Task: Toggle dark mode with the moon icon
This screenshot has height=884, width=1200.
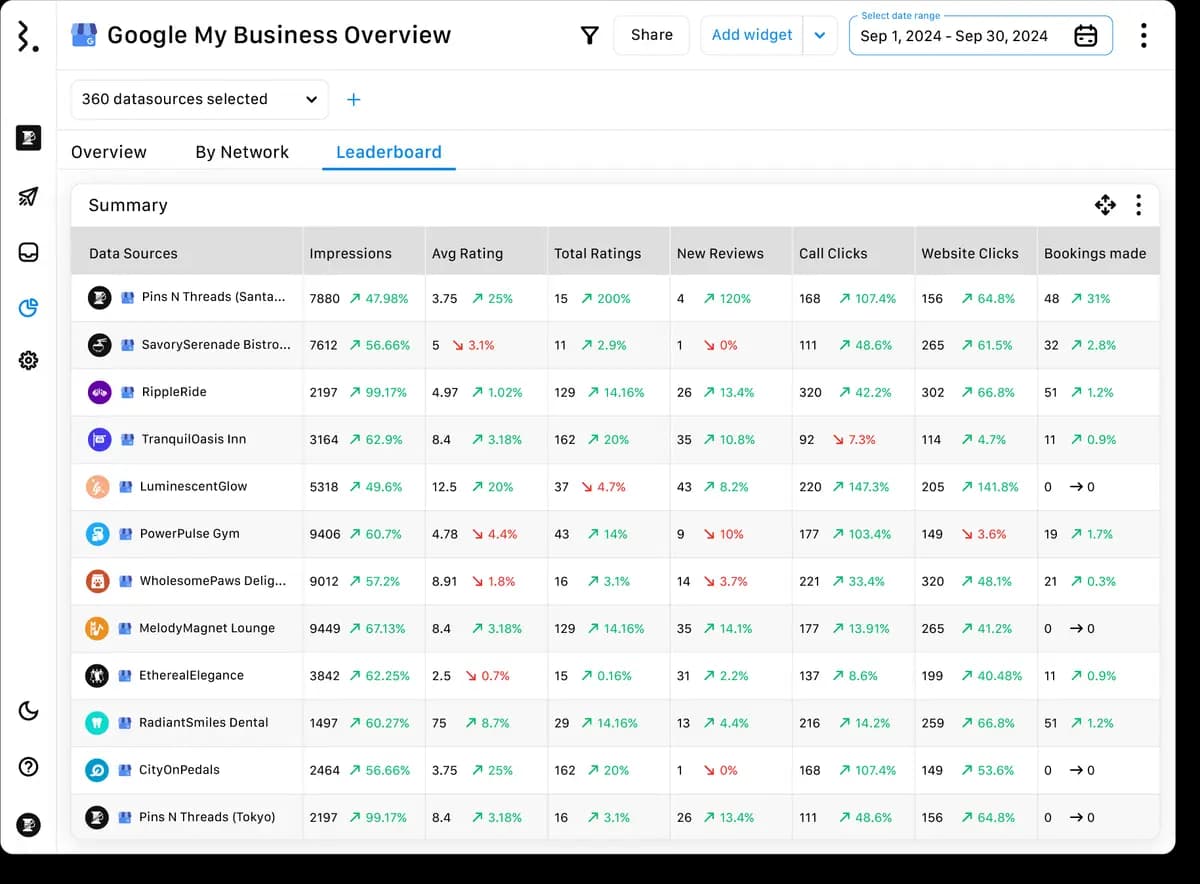Action: (28, 711)
